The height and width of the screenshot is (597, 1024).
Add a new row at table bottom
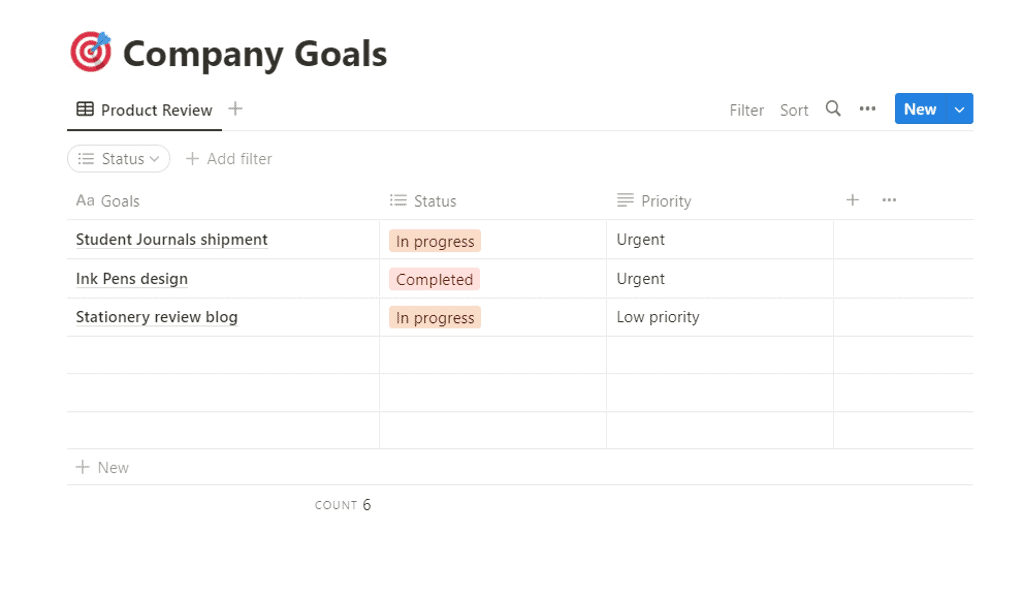(103, 467)
